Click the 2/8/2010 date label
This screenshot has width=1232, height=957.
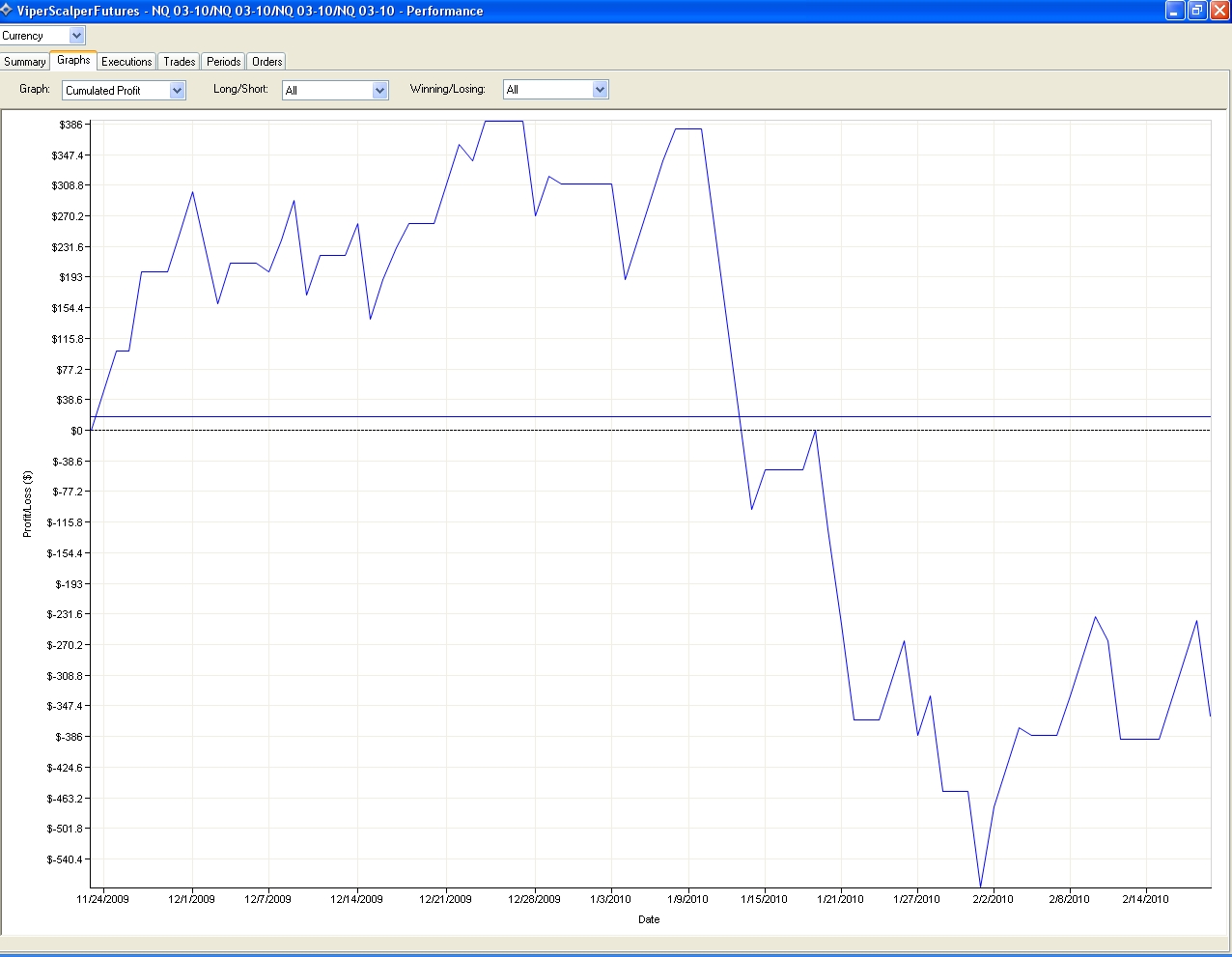(x=1070, y=899)
